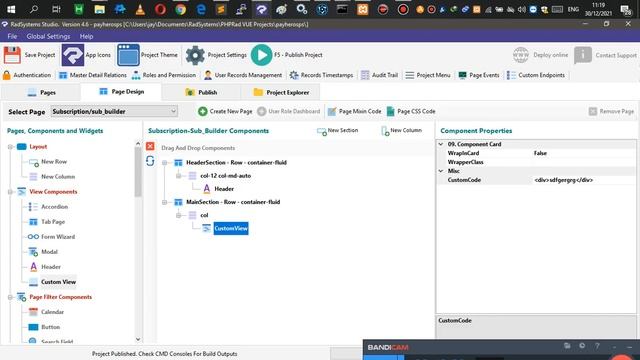Select Header component in widgets list

tap(45, 267)
